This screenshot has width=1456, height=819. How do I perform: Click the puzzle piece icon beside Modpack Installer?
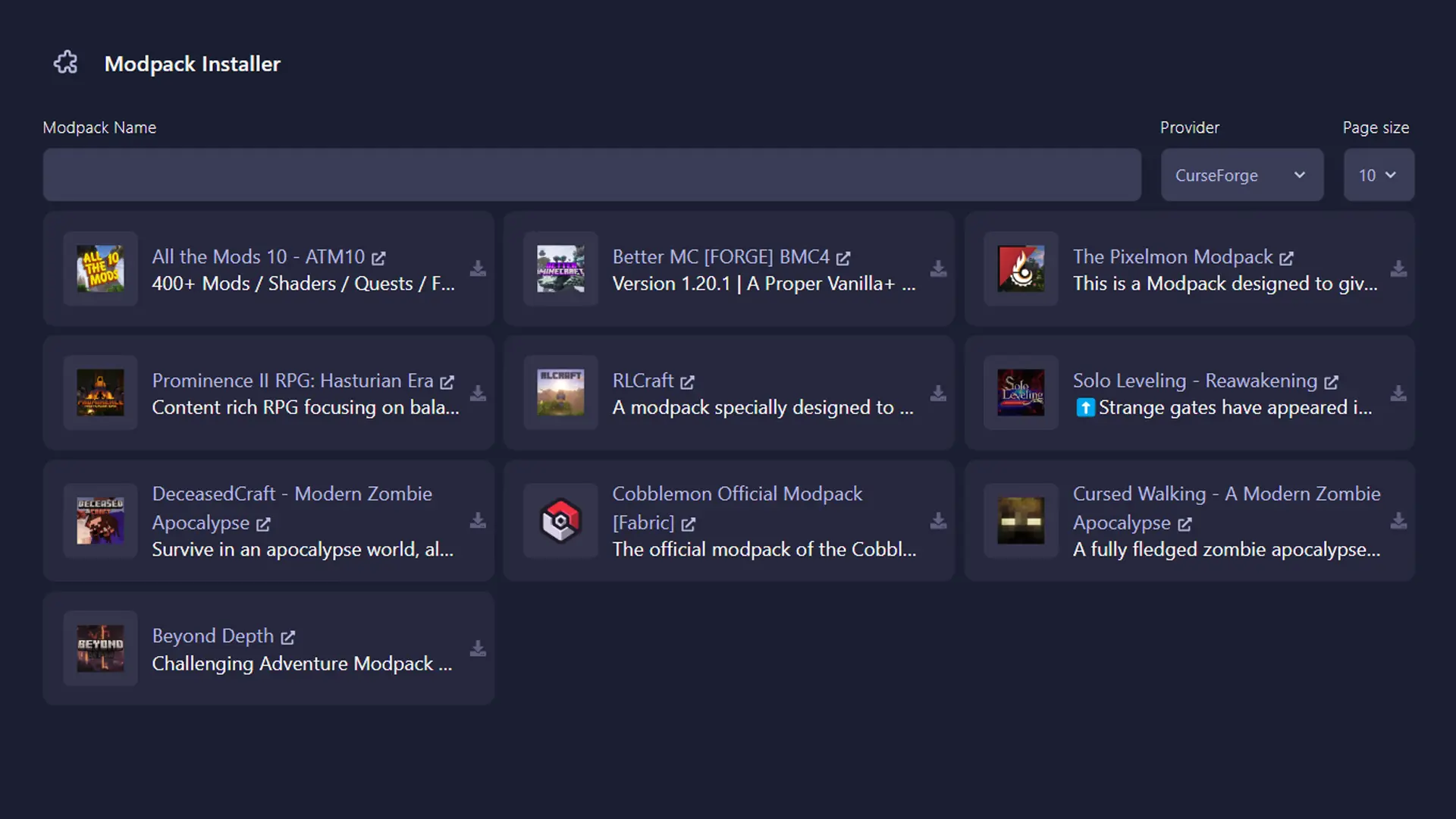coord(65,62)
